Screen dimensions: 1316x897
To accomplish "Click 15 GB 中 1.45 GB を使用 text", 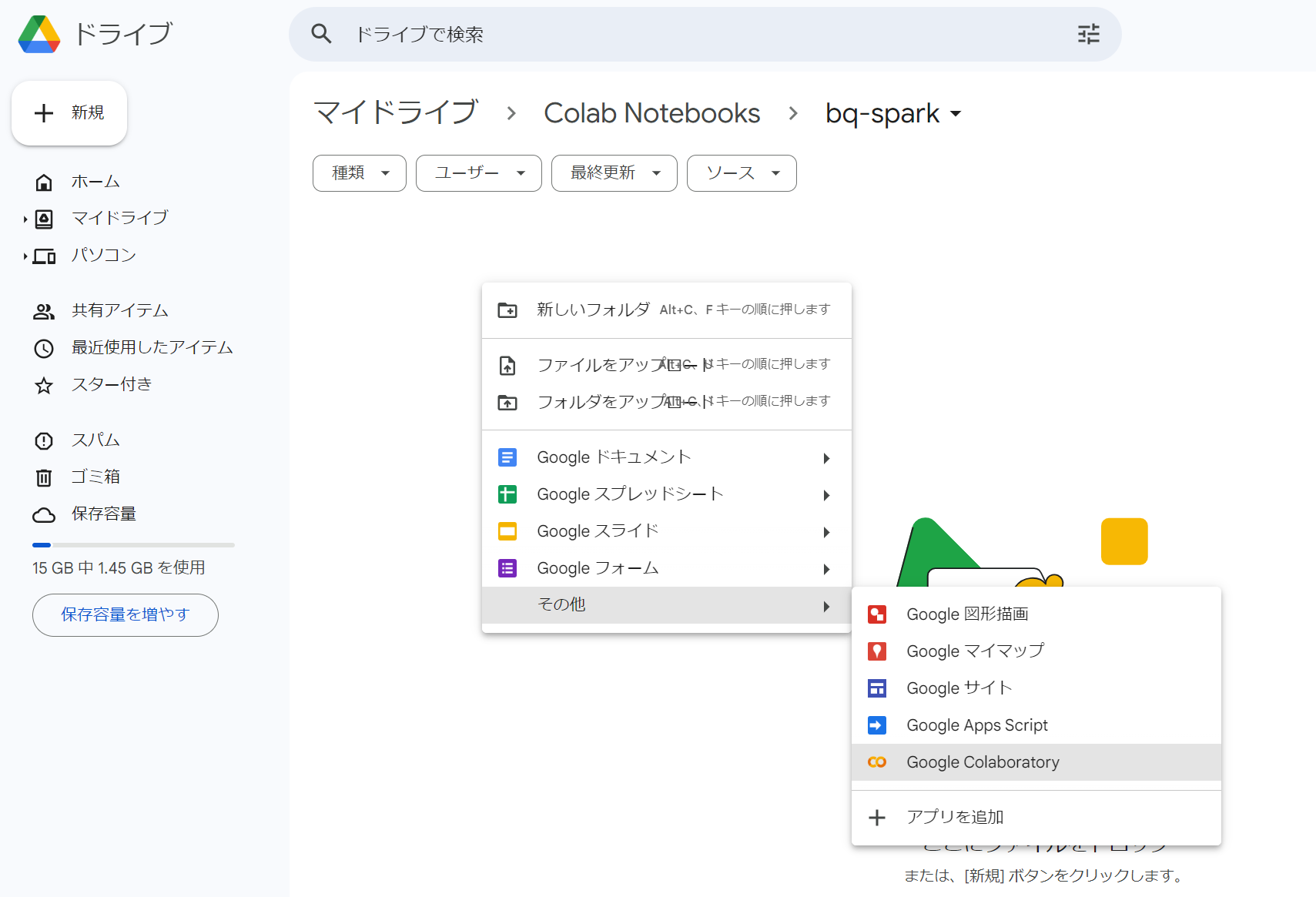I will pyautogui.click(x=119, y=568).
